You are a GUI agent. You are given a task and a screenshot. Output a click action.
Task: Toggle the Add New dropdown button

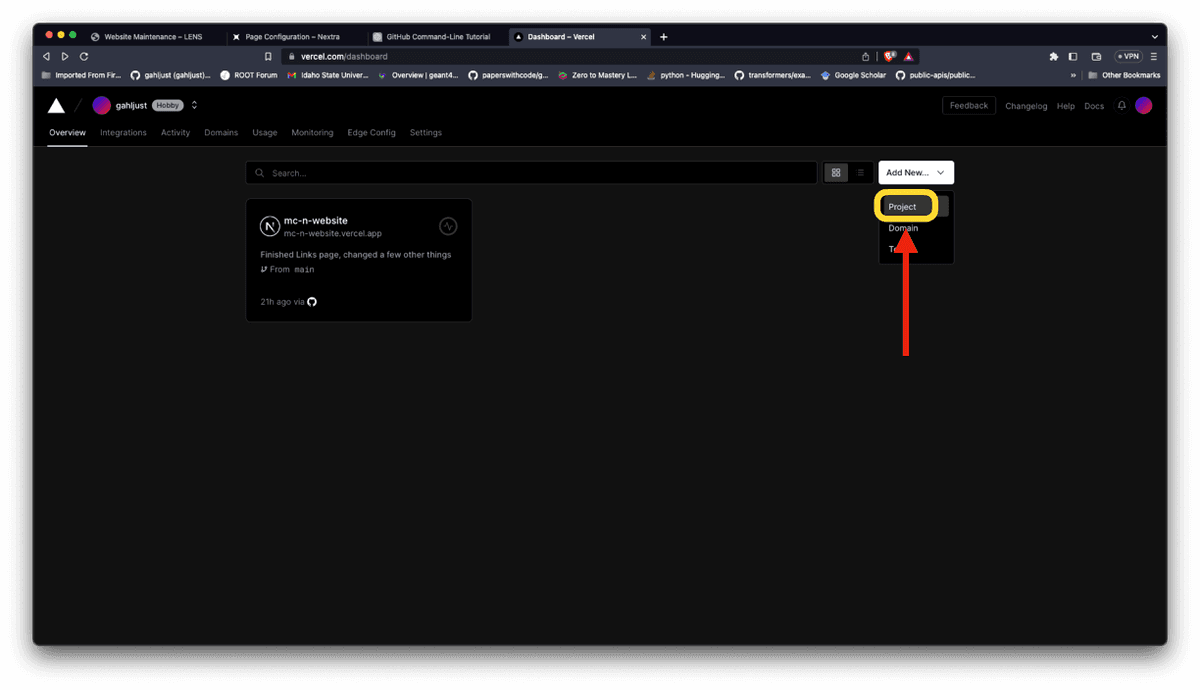click(x=916, y=173)
